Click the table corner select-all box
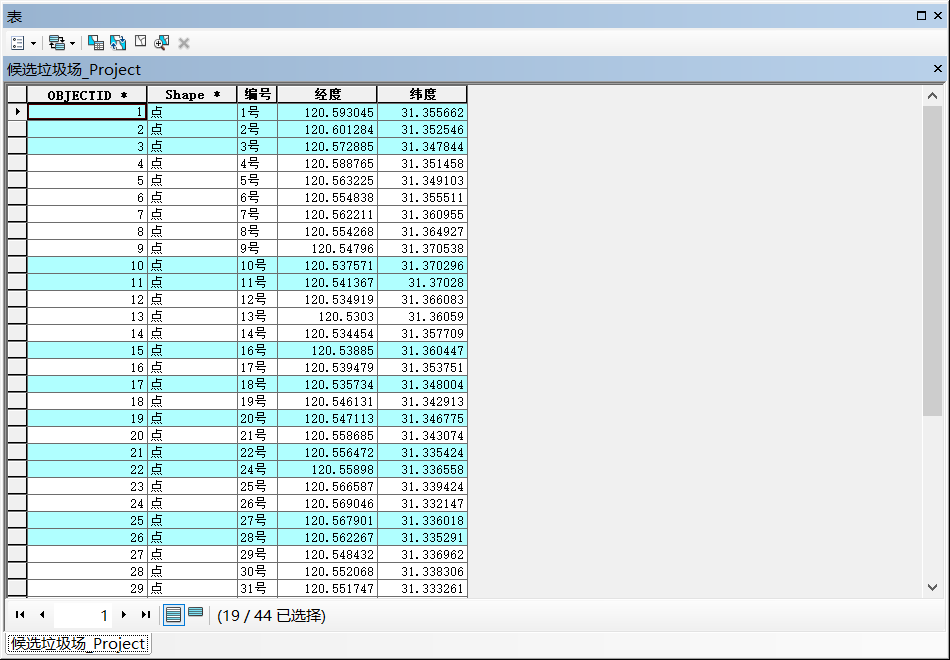 click(17, 95)
